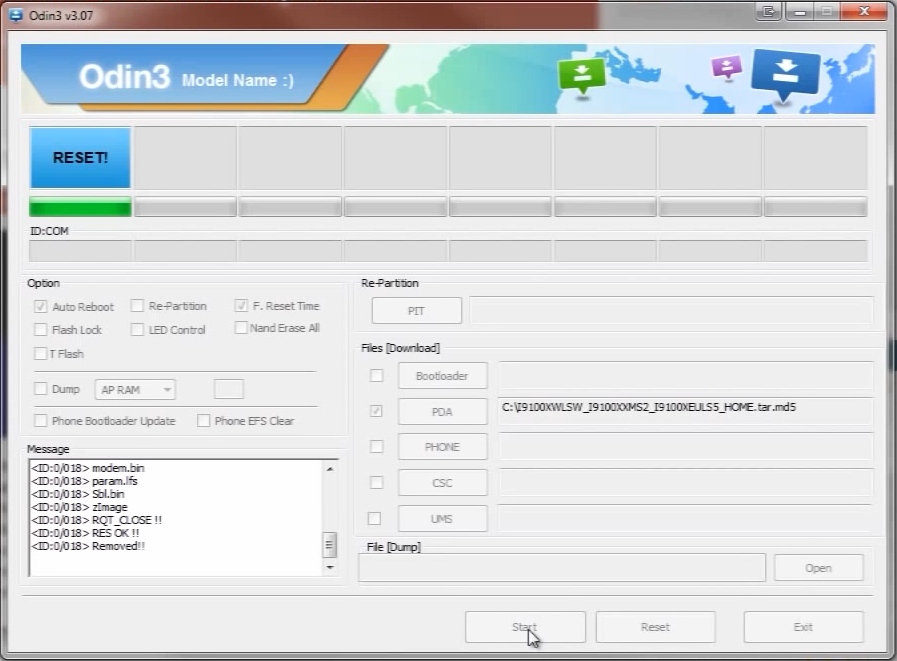Click the large blue download bubble icon
897x661 pixels.
(x=785, y=73)
